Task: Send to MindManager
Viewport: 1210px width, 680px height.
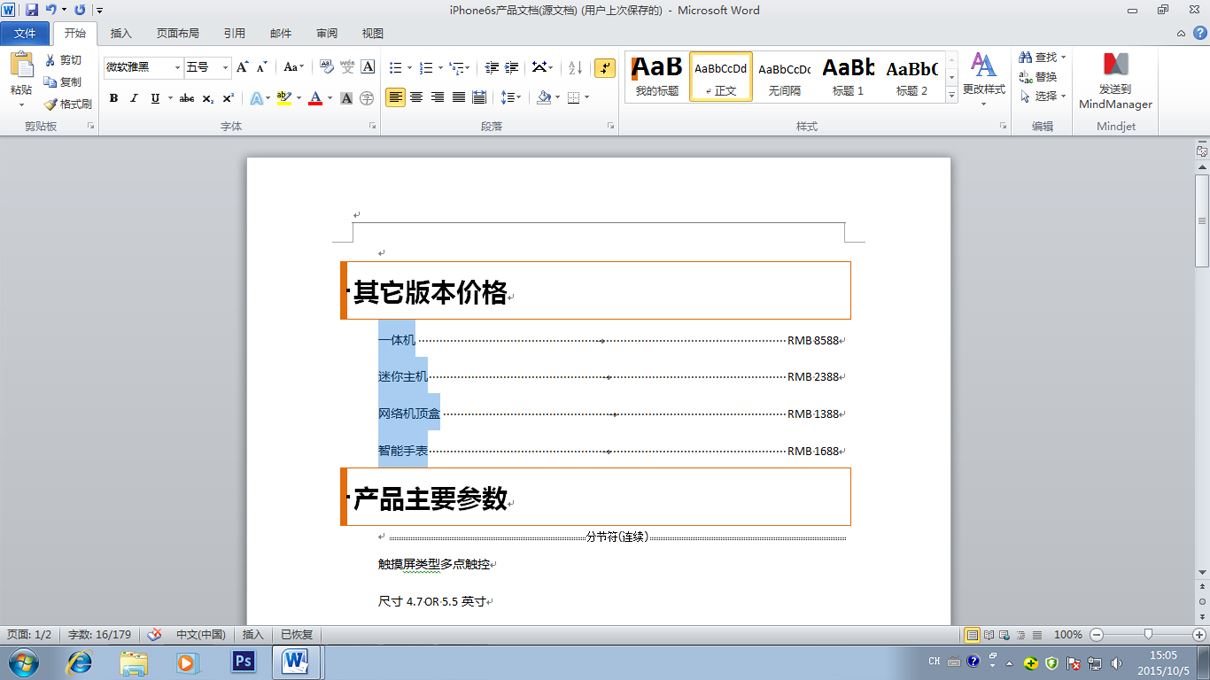Action: tap(1116, 80)
